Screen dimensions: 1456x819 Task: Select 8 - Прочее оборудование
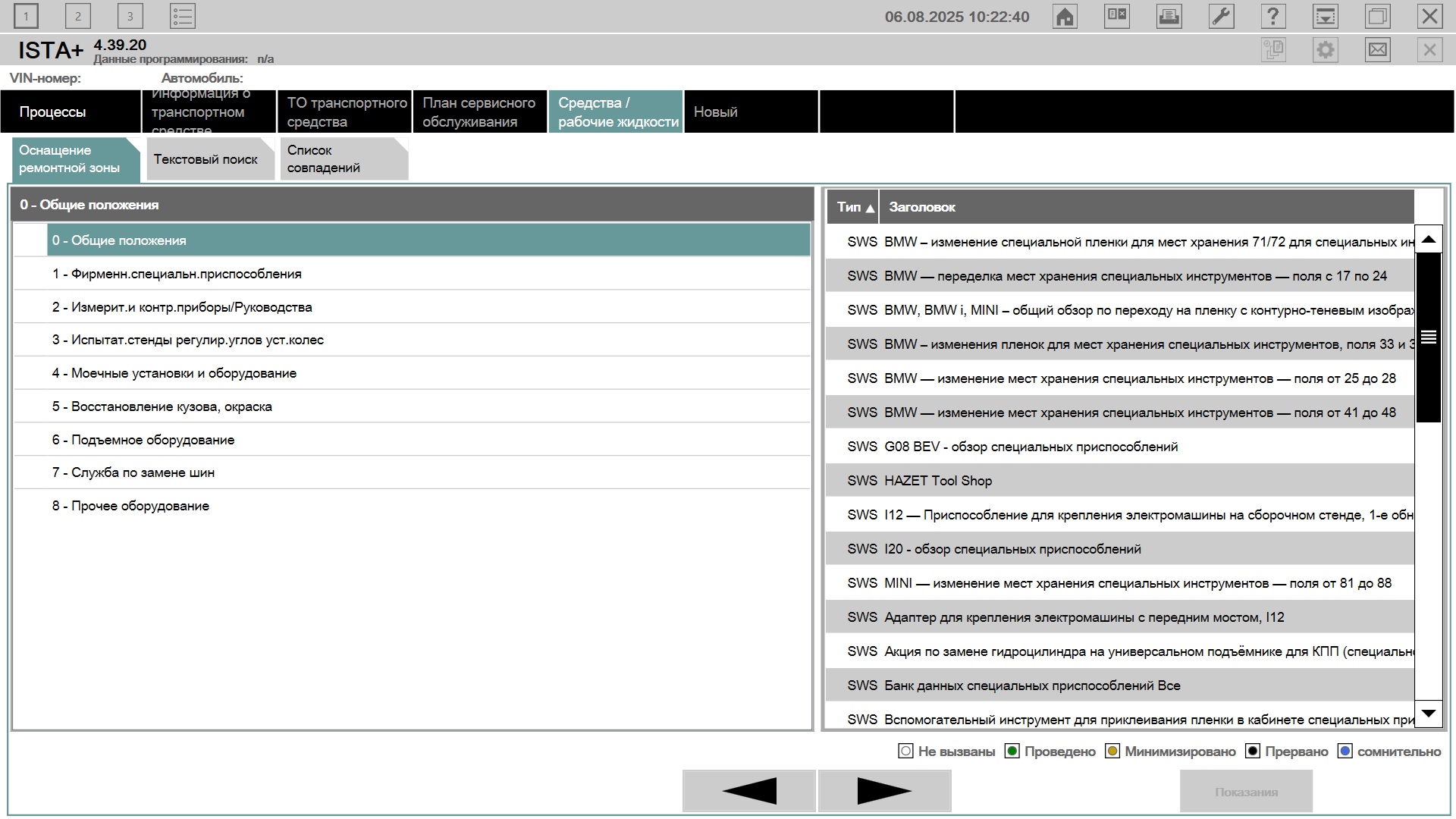point(412,506)
